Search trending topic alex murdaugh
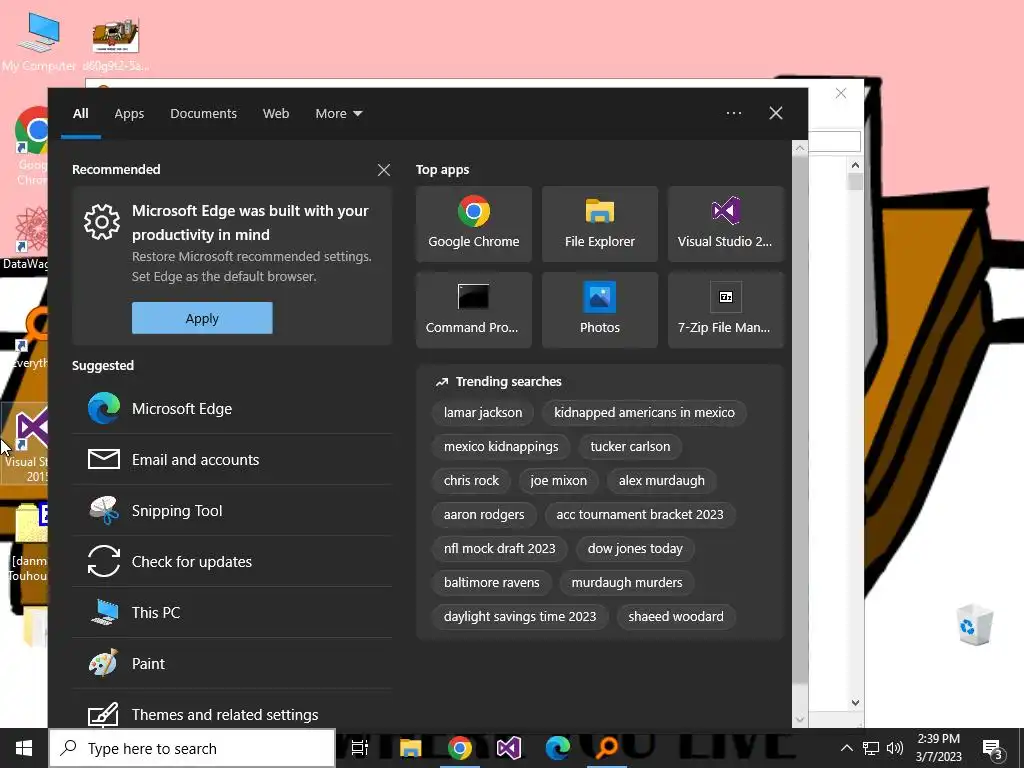This screenshot has height=768, width=1024. coord(662,481)
